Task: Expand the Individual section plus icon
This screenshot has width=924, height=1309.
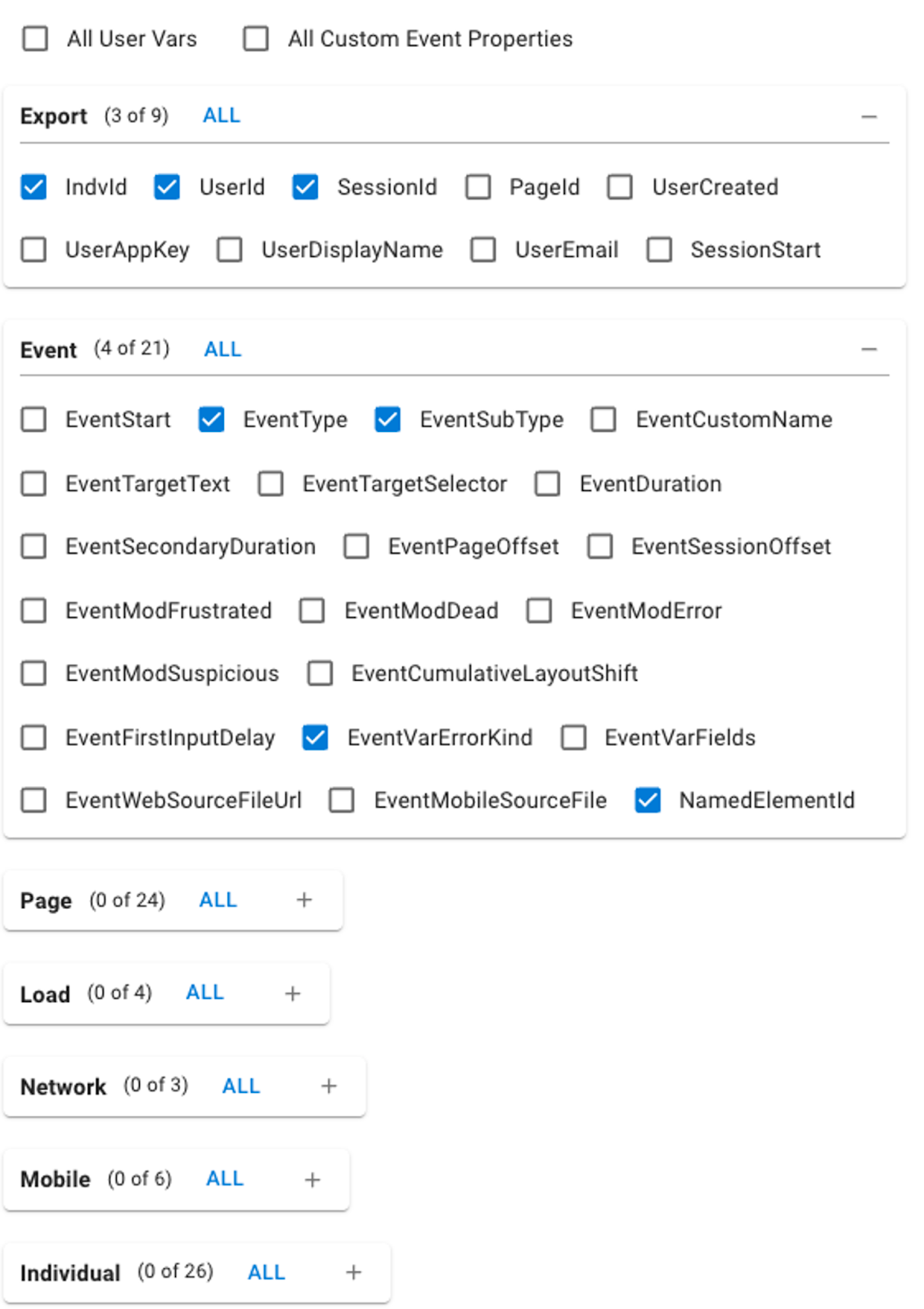Action: 353,1272
